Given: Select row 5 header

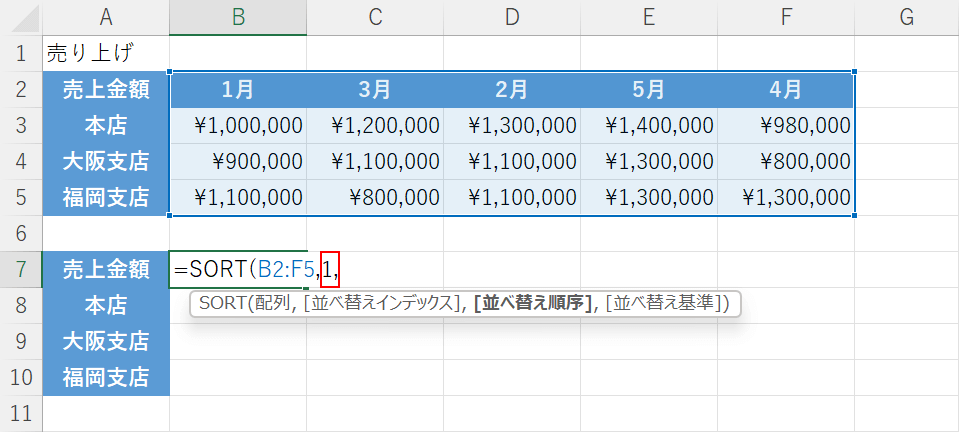Looking at the screenshot, I should pos(21,198).
